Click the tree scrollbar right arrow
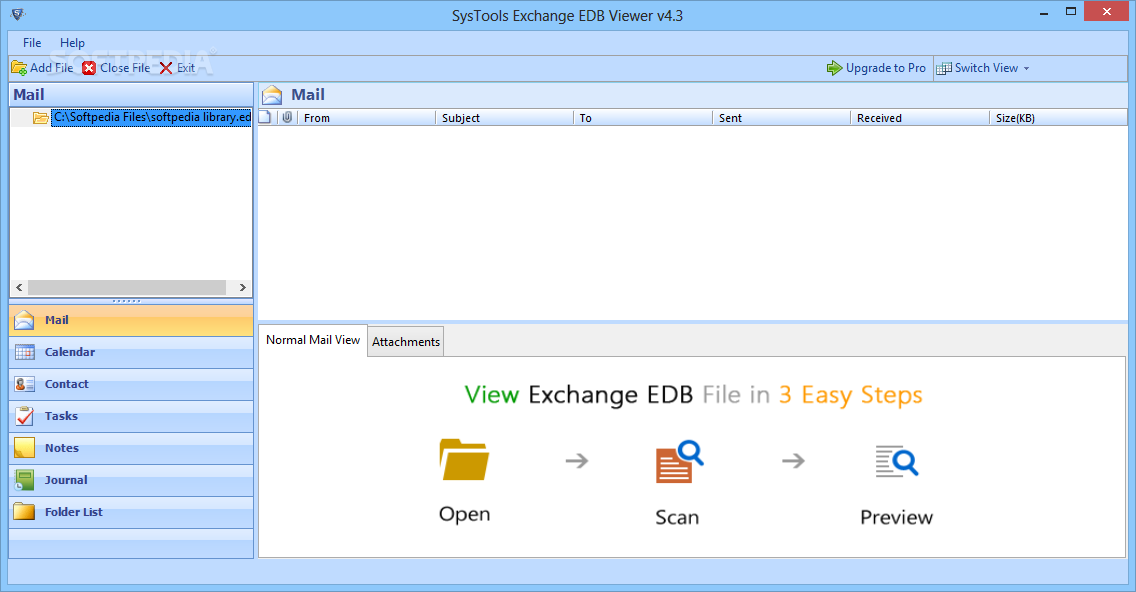Viewport: 1136px width, 592px height. [243, 288]
